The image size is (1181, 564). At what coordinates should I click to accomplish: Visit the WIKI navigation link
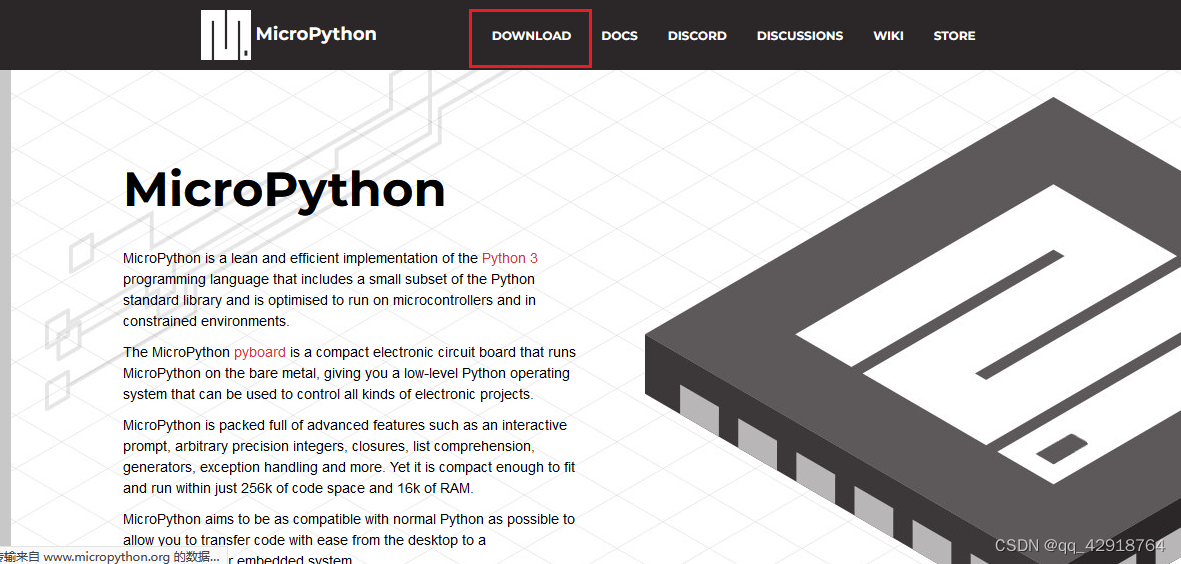[888, 35]
